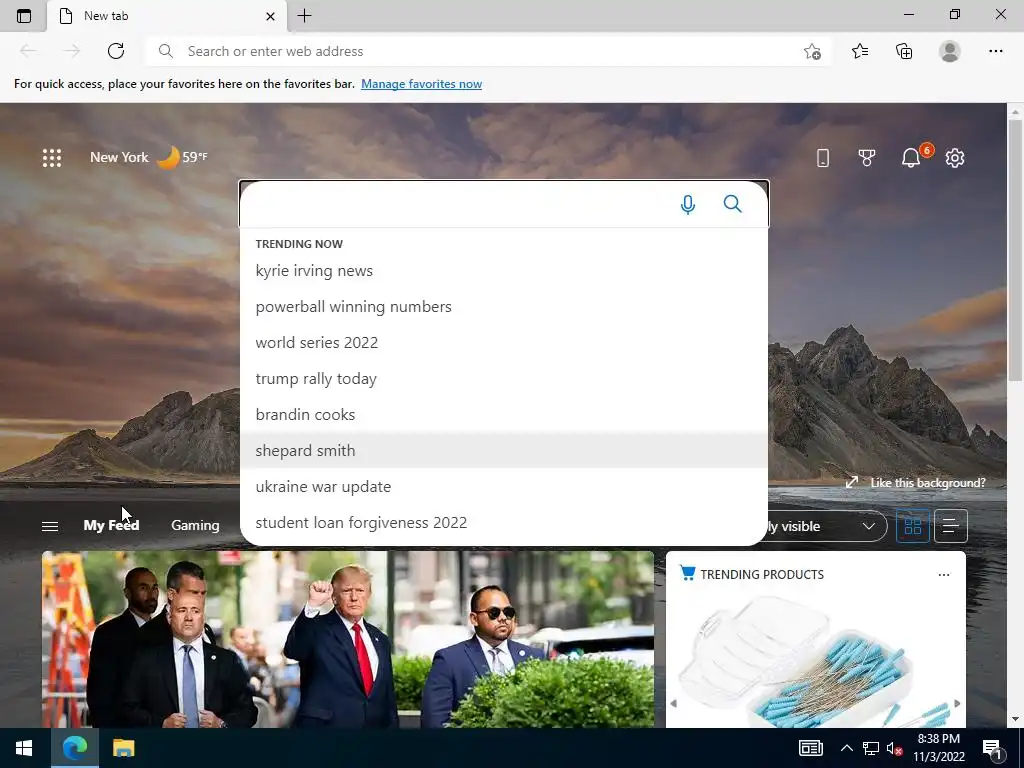Viewport: 1024px width, 768px height.
Task: Click the muted volume tray icon
Action: pyautogui.click(x=894, y=748)
